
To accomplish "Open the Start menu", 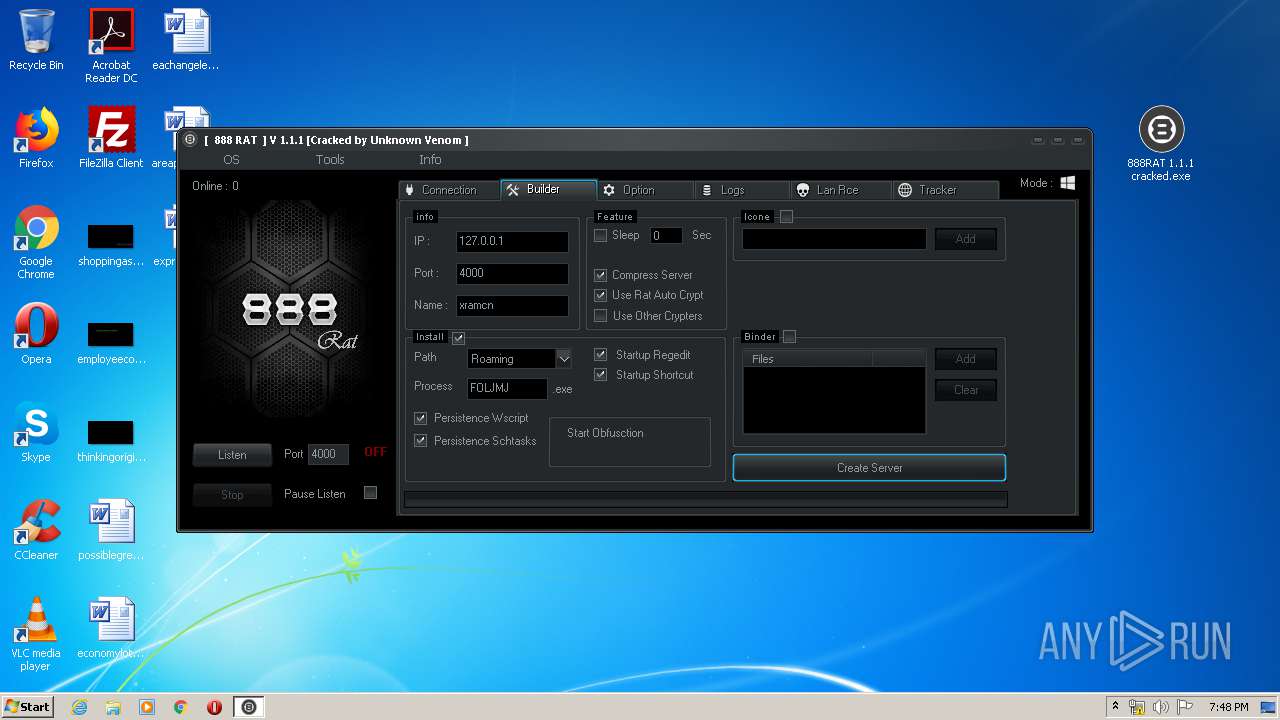I will tap(28, 706).
